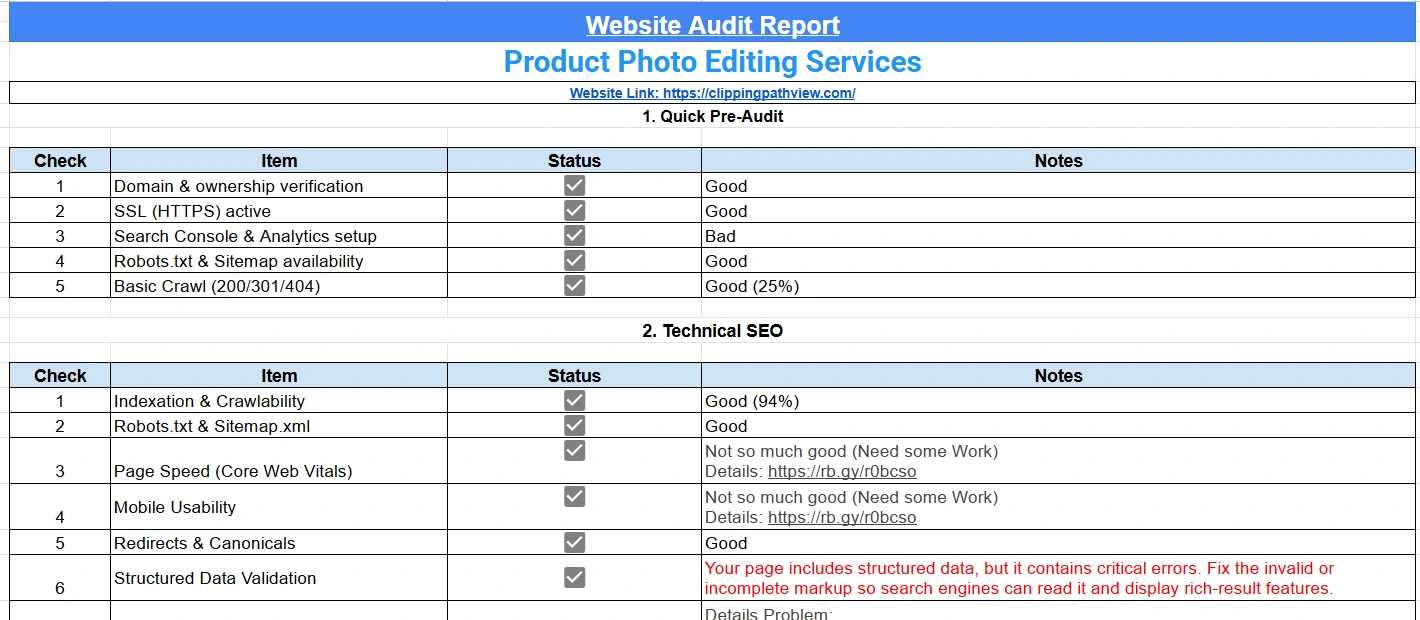
Task: Uncheck the SSL (HTTPS) active status box
Action: (574, 211)
